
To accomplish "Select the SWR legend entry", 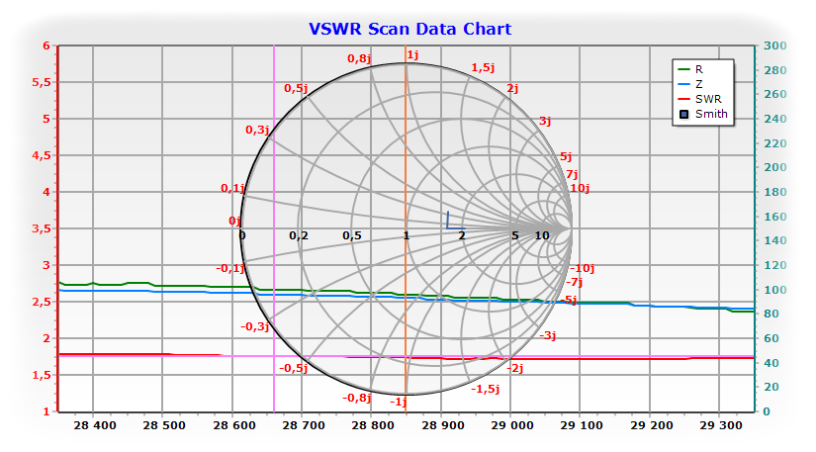I will (x=700, y=99).
